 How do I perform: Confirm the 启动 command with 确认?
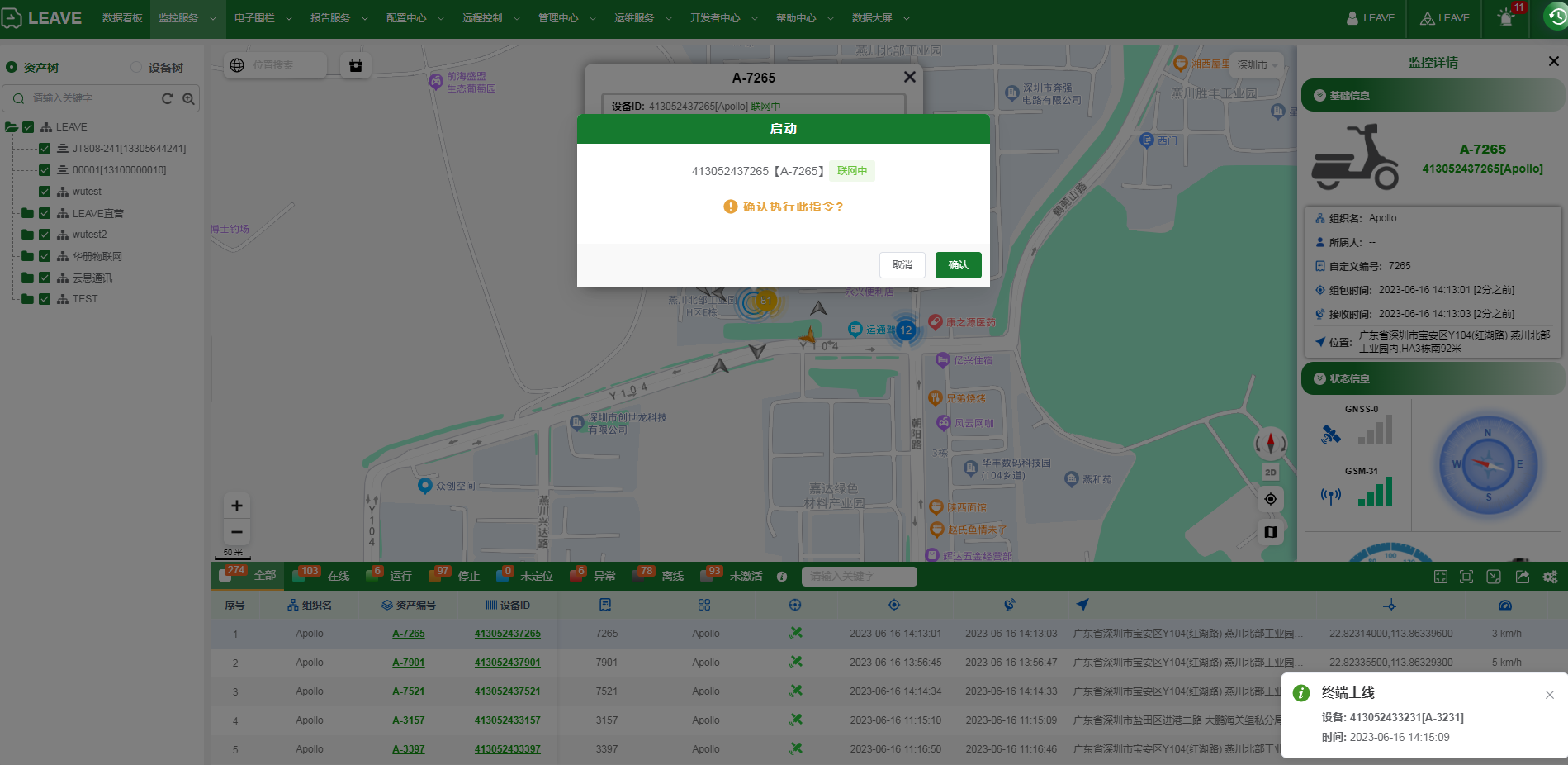958,265
